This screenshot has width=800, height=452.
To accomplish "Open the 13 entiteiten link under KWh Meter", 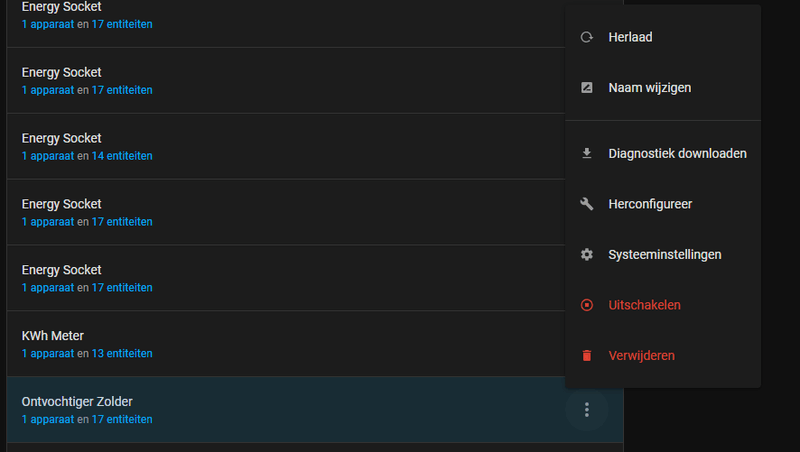I will 122,354.
